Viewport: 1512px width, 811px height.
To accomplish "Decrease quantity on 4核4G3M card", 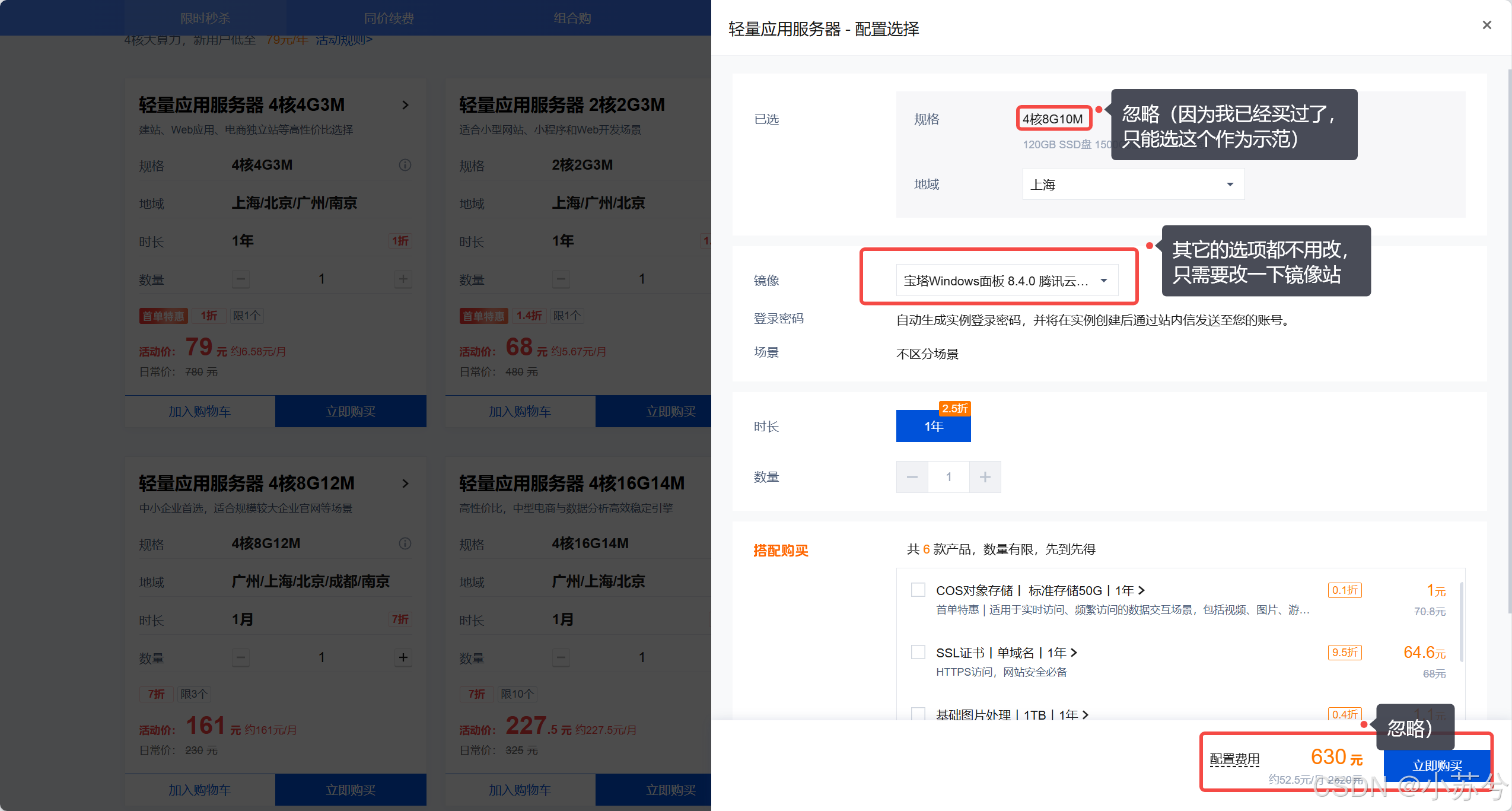I will (x=240, y=279).
